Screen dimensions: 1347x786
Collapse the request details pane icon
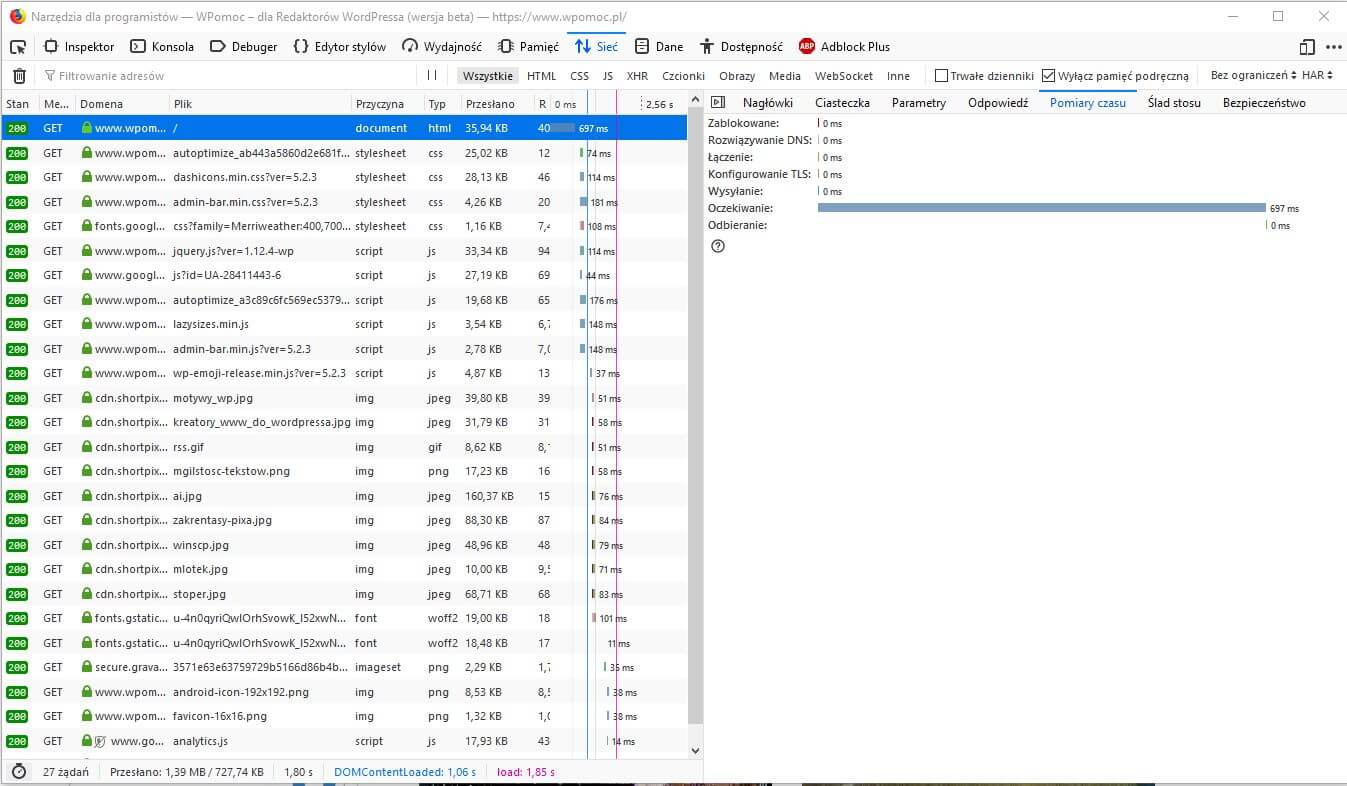pyautogui.click(x=717, y=103)
